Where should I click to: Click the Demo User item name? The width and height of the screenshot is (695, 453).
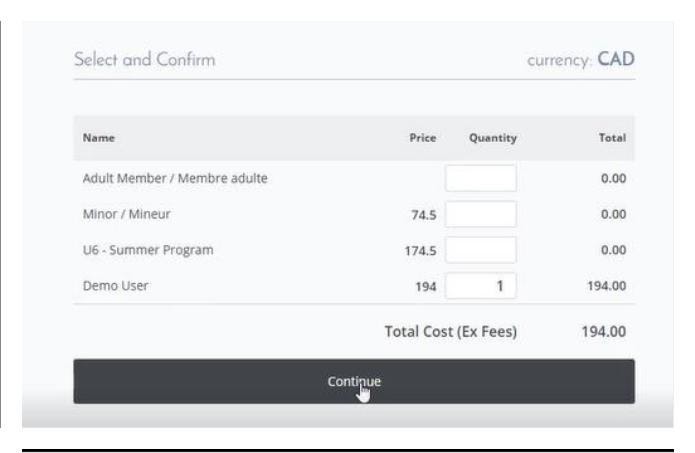(x=115, y=286)
